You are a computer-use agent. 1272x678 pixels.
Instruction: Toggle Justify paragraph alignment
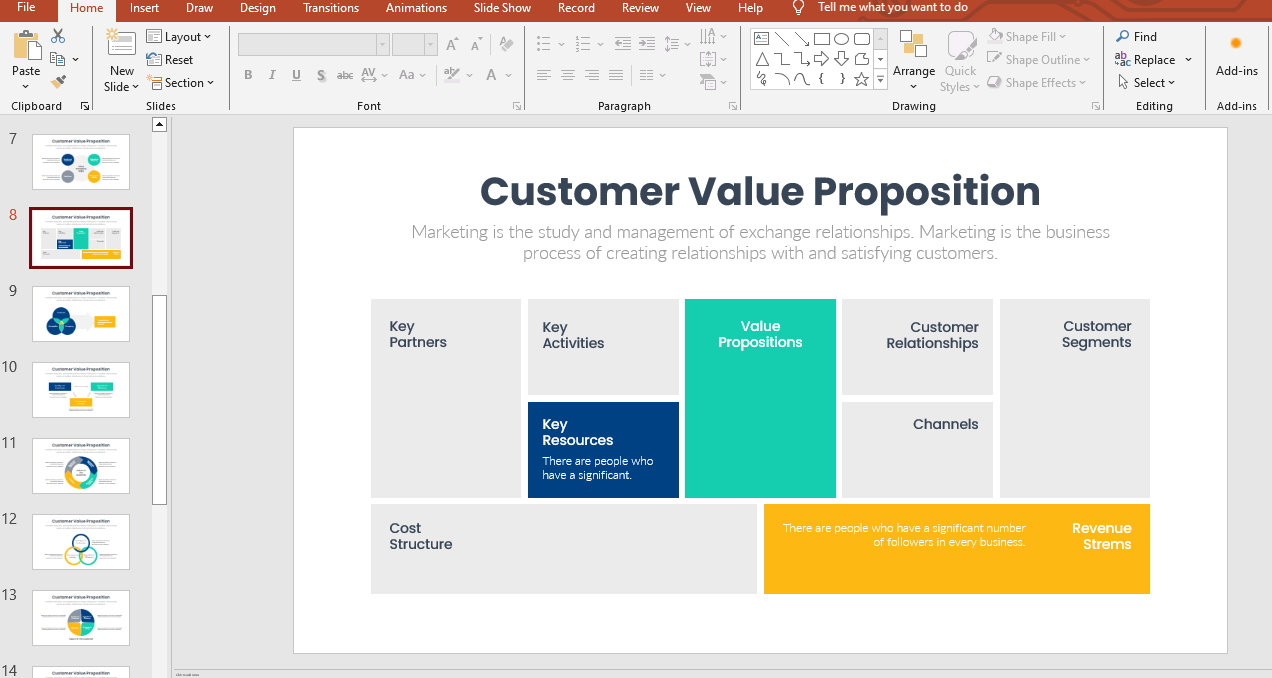coord(616,75)
